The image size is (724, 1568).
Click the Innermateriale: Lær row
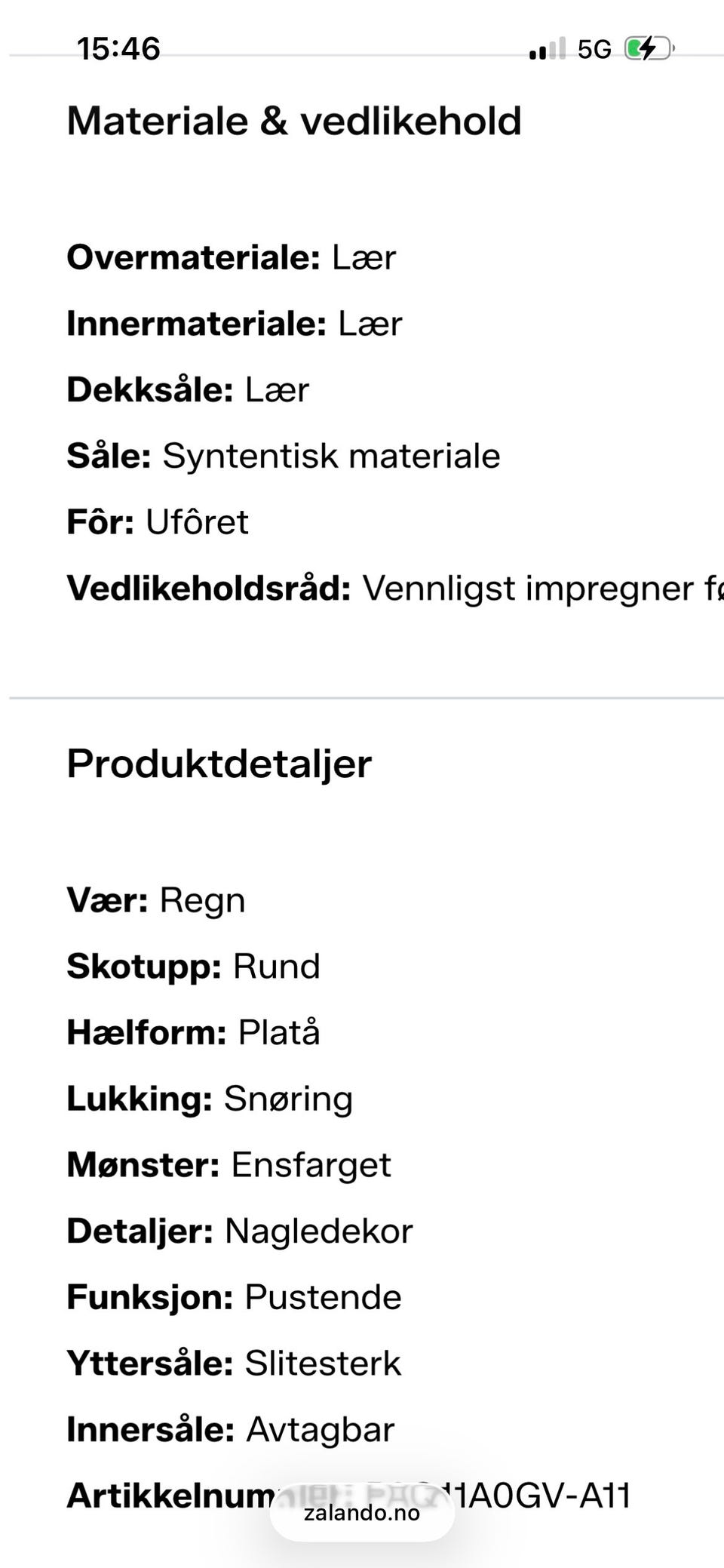tap(235, 324)
